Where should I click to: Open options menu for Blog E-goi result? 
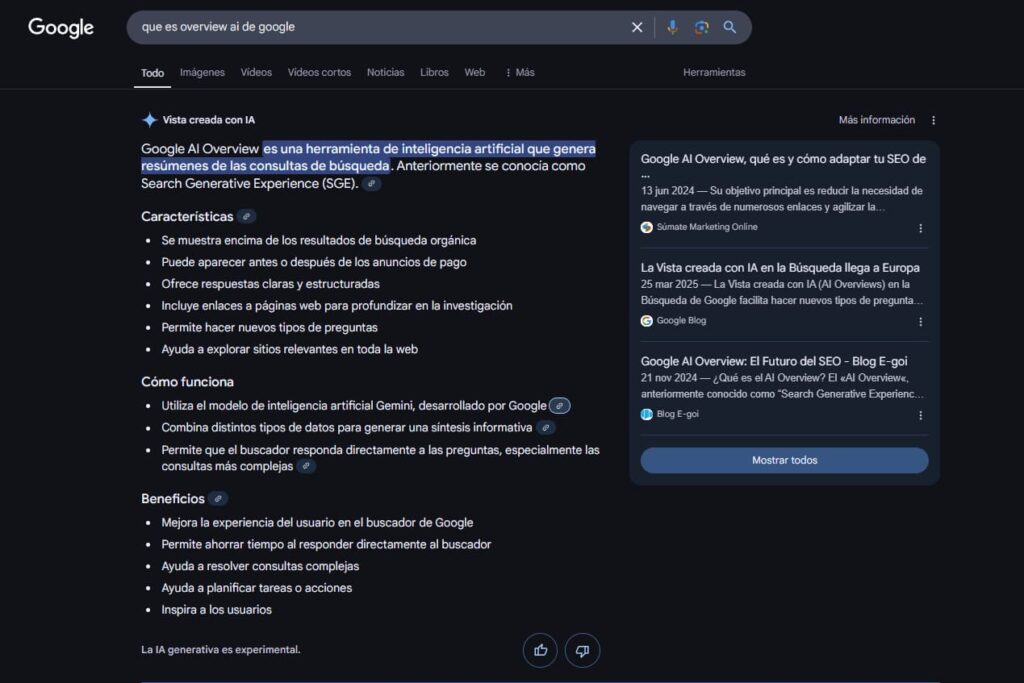(921, 415)
